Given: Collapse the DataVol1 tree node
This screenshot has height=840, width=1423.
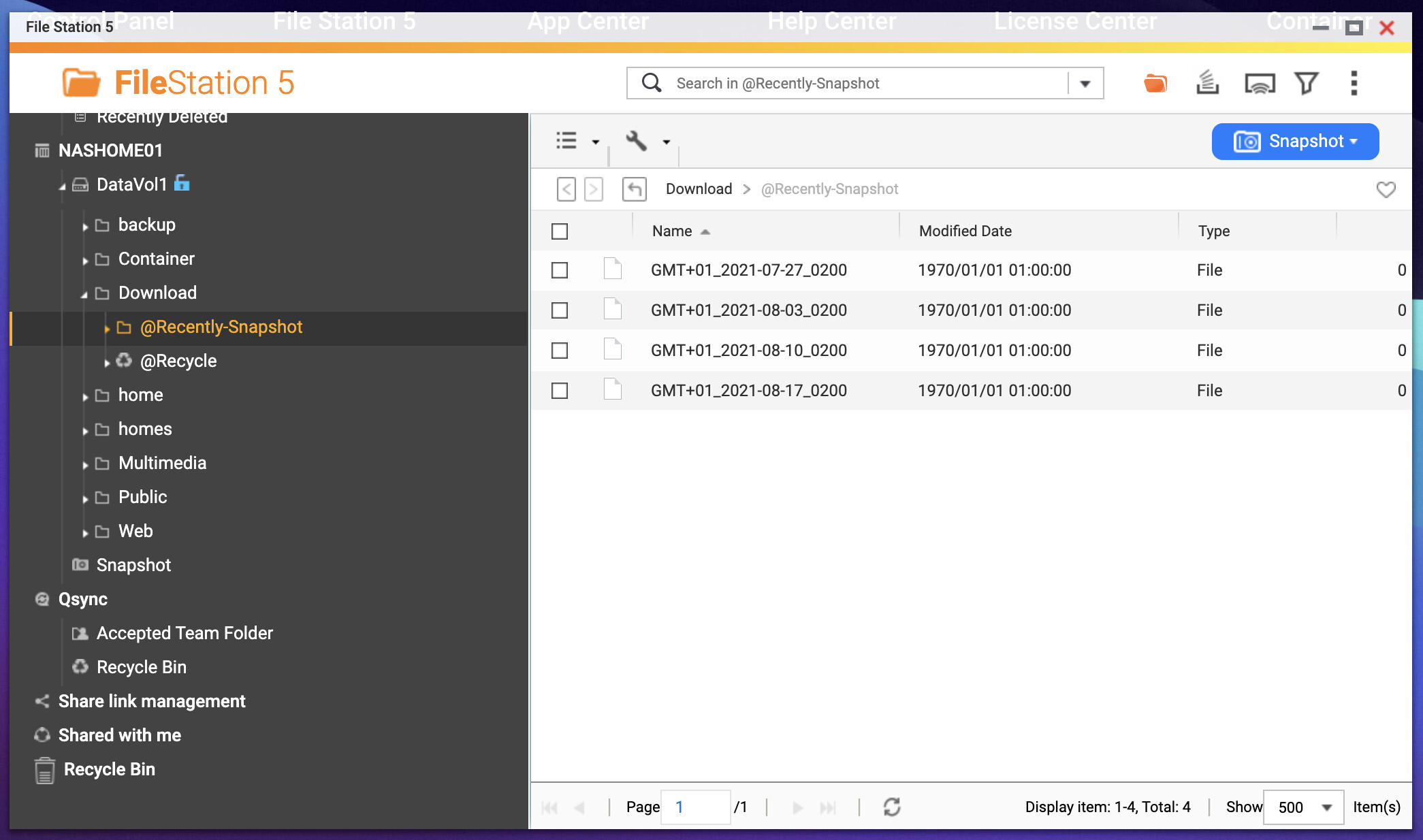Looking at the screenshot, I should (x=63, y=186).
